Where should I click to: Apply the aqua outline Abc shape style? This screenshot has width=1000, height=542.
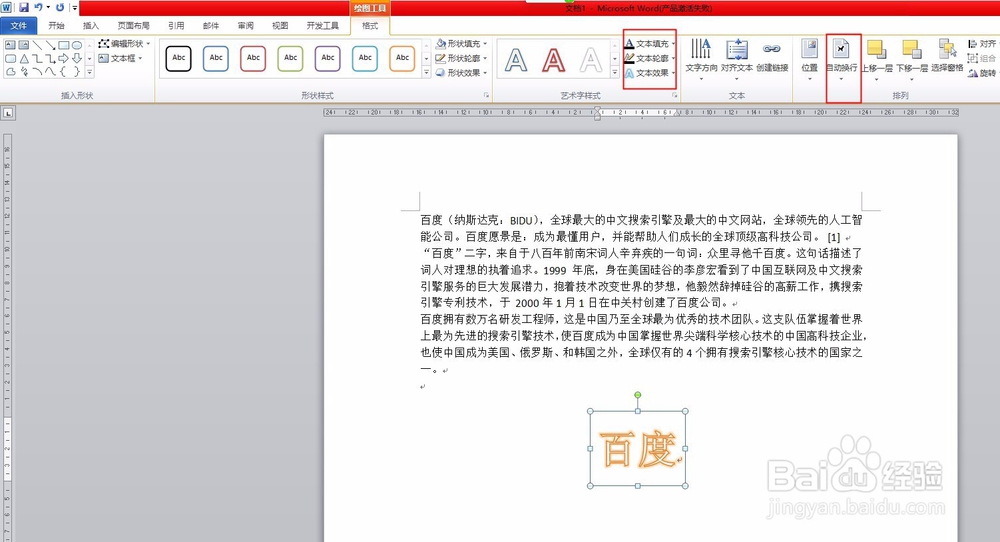(x=365, y=59)
